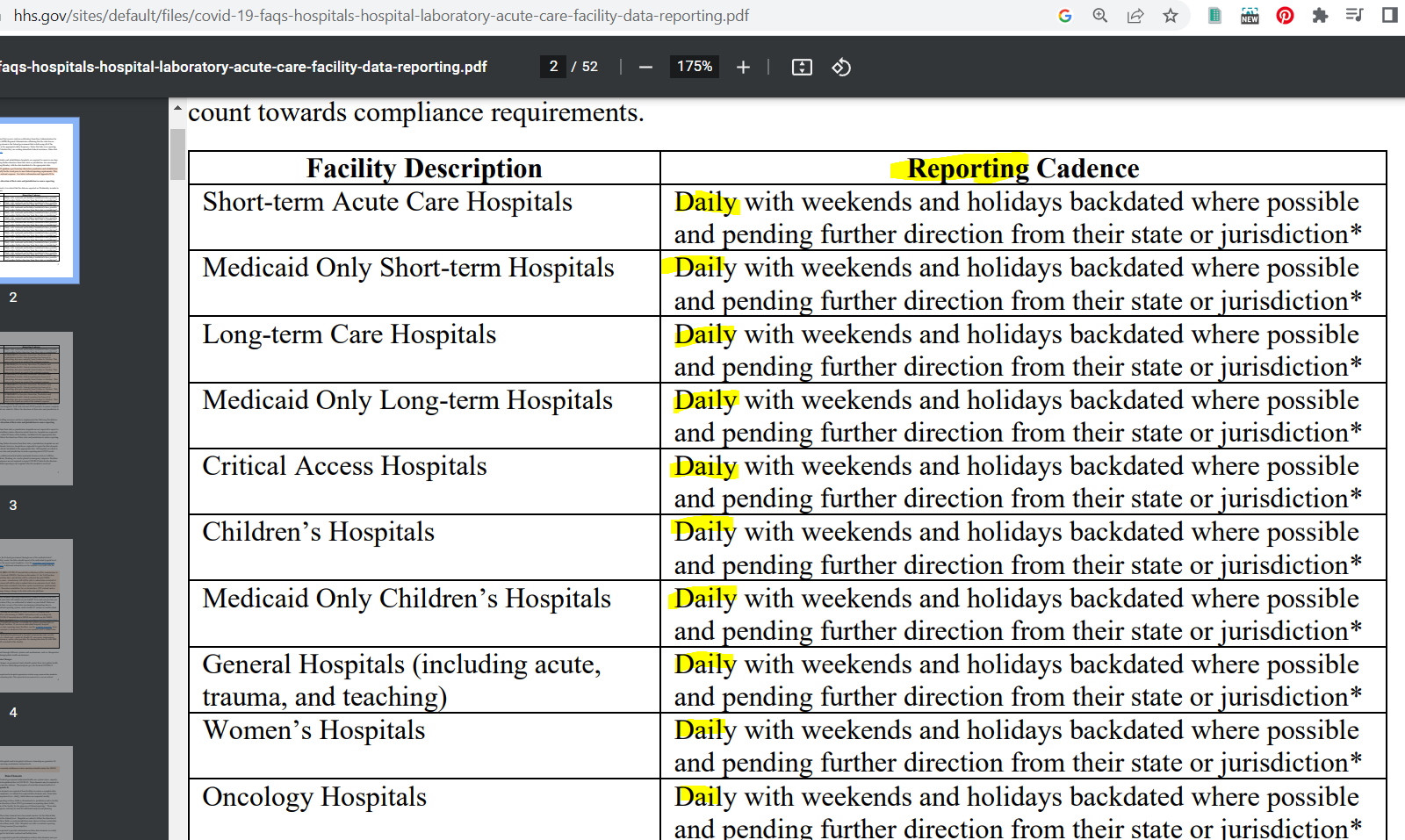This screenshot has width=1405, height=840.
Task: Click the Google icon in the address bar
Action: (1065, 16)
